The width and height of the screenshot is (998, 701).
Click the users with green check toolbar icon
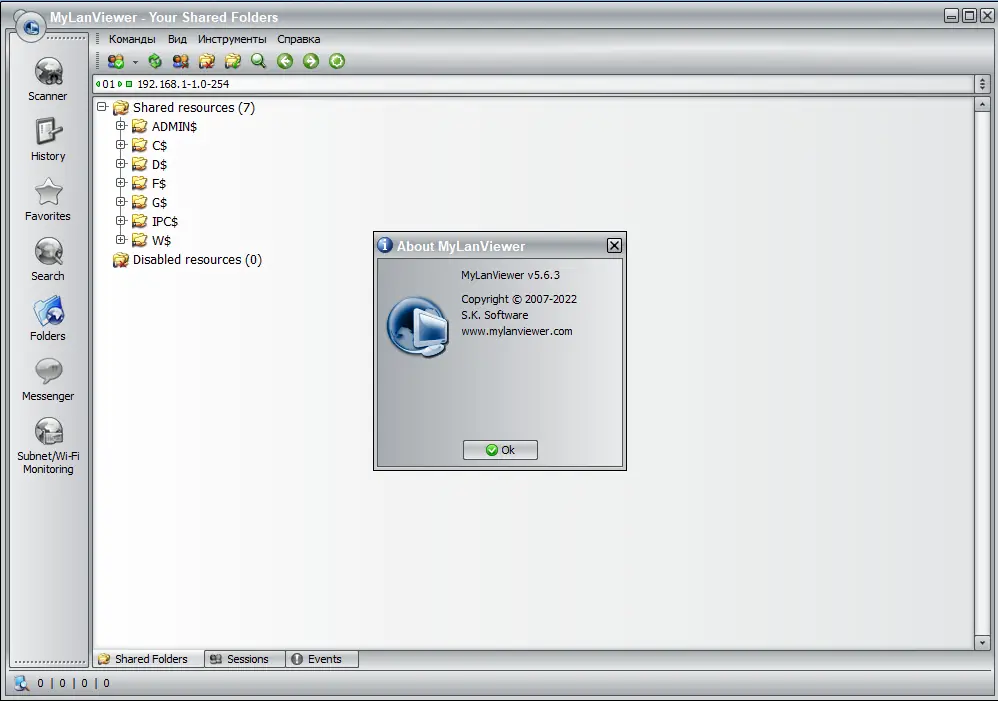point(116,61)
